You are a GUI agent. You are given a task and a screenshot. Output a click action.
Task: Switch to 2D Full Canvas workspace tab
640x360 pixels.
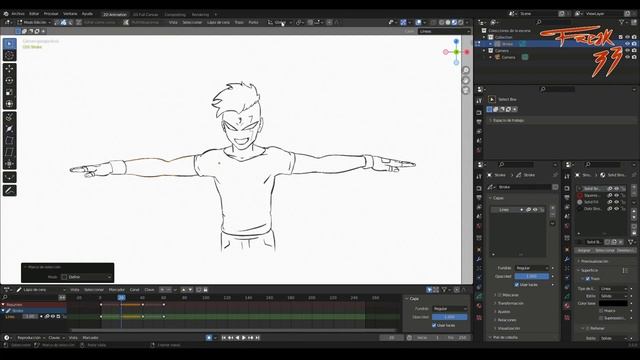(145, 14)
